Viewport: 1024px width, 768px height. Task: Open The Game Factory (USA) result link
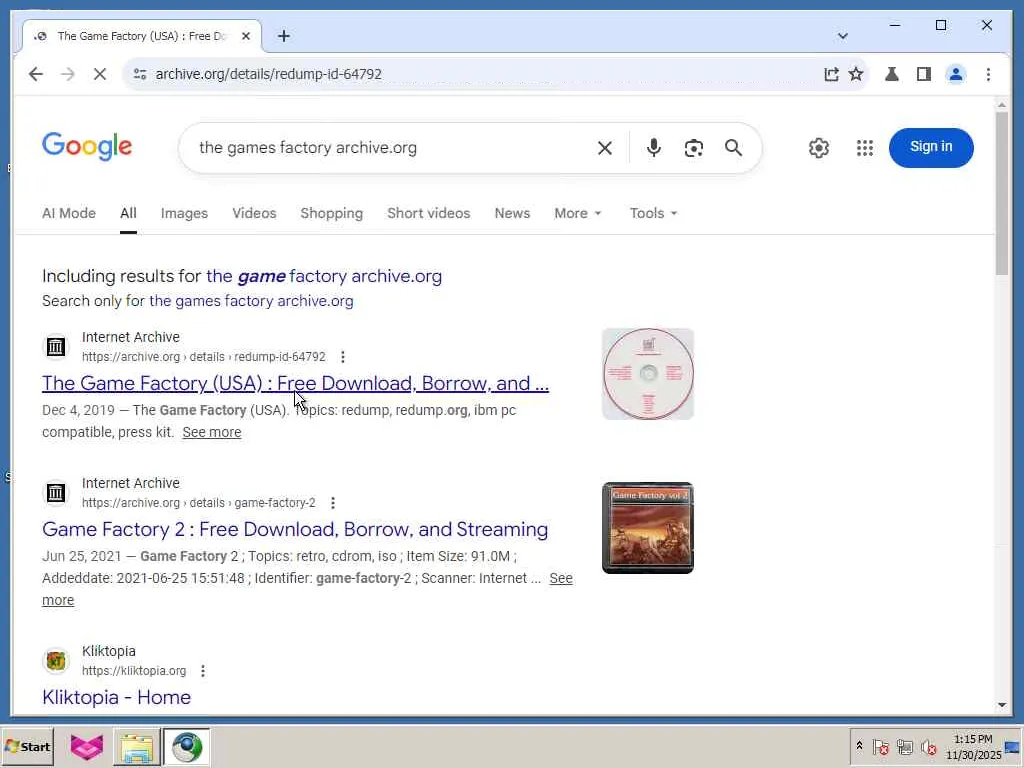point(295,383)
